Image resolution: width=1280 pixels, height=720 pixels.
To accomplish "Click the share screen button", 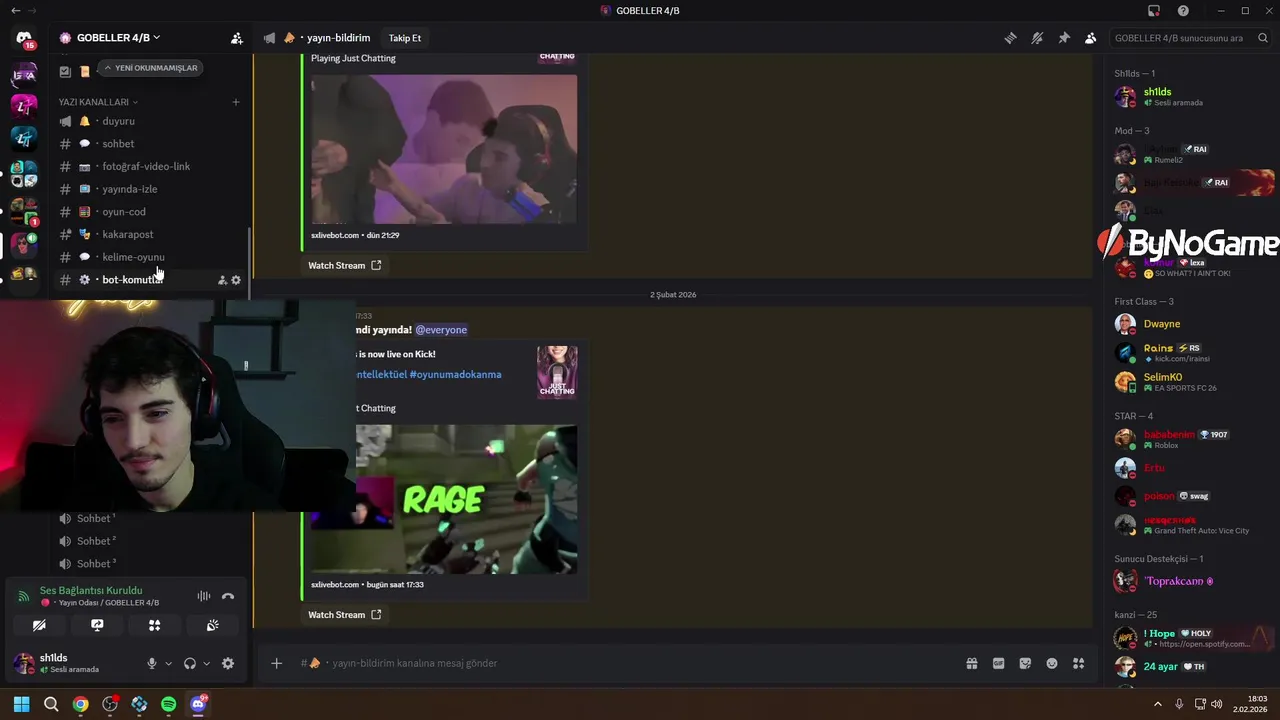I will [x=97, y=625].
